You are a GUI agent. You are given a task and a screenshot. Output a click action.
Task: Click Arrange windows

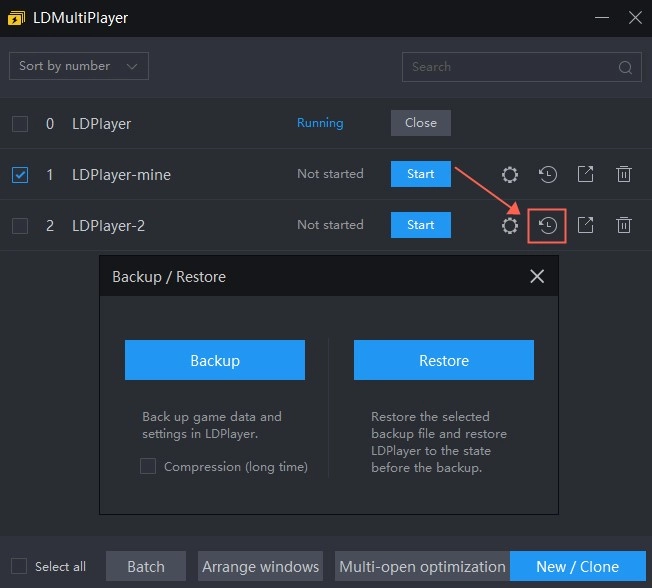[260, 566]
